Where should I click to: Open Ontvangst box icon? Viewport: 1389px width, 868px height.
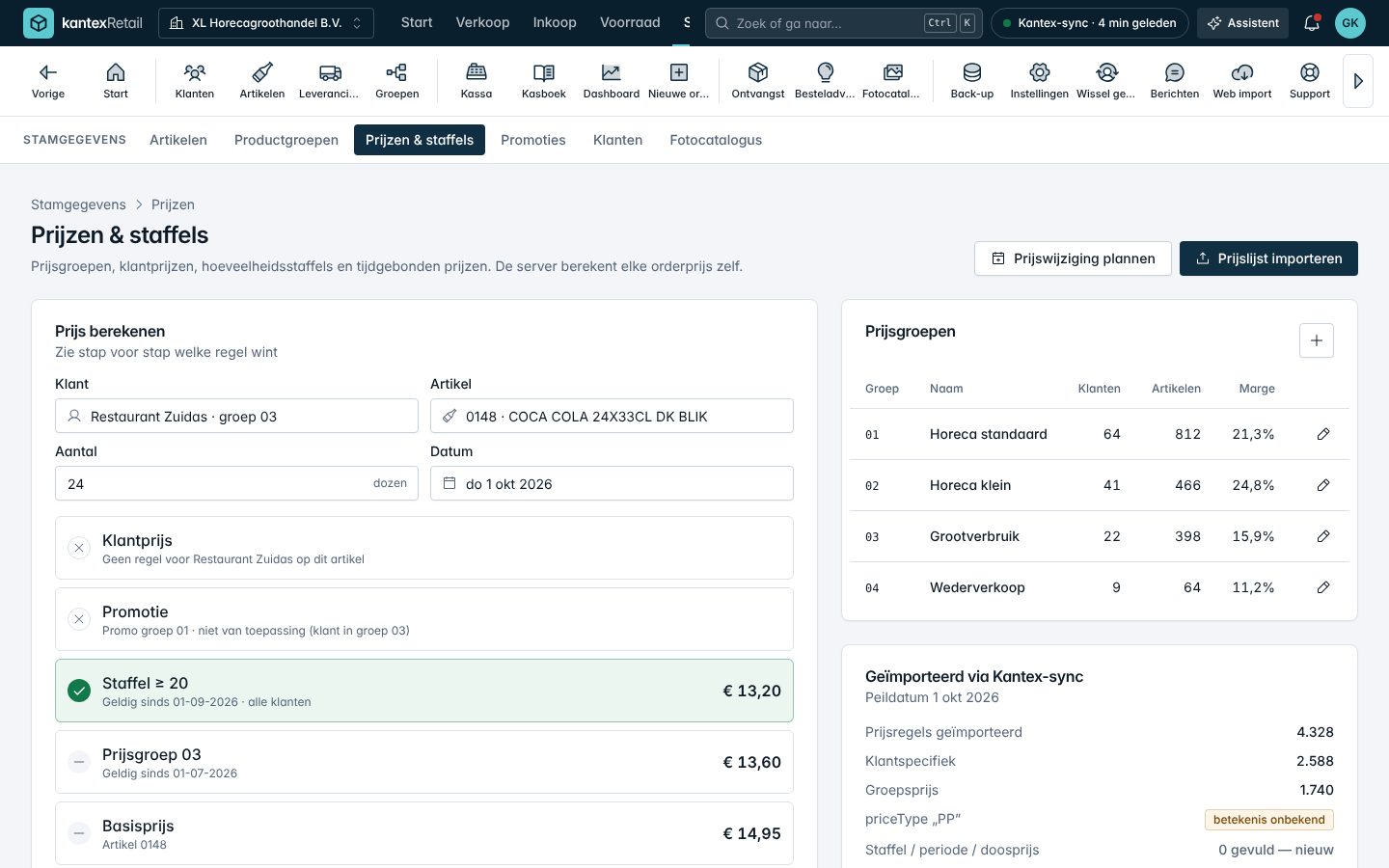pos(758,81)
